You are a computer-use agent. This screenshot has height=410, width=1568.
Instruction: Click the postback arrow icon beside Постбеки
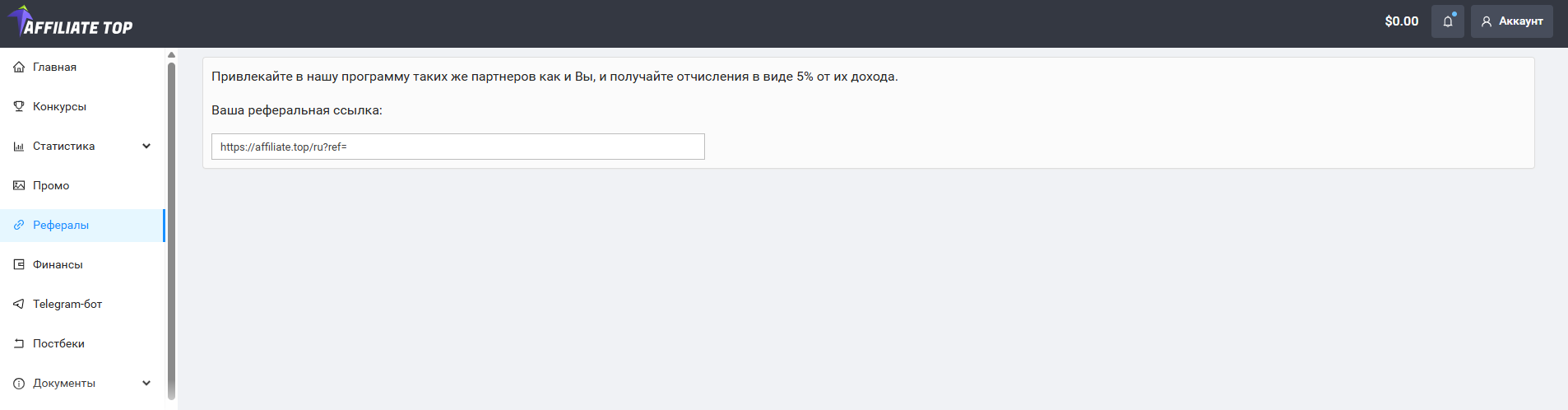19,344
